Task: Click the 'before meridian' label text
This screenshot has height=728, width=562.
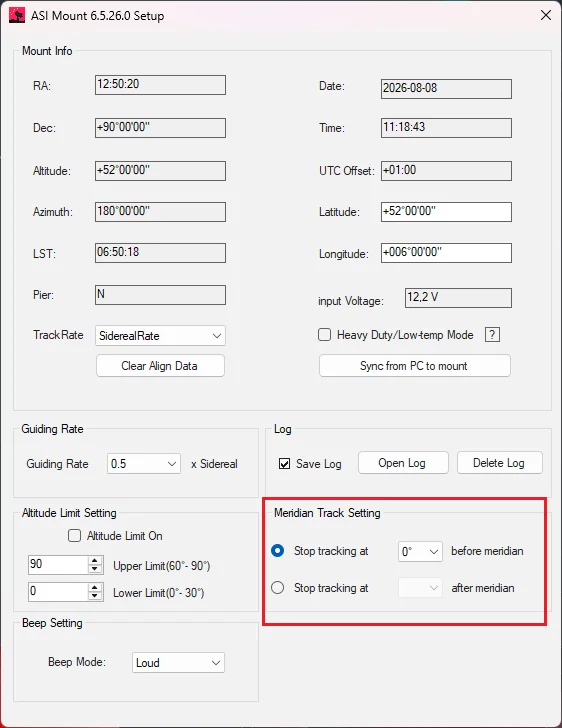Action: tap(487, 551)
